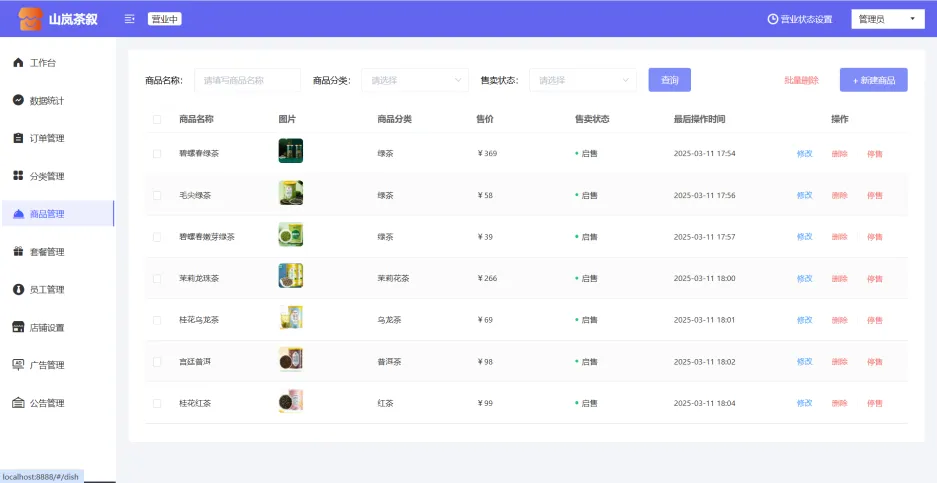The width and height of the screenshot is (937, 483).
Task: Open the 商品分类 filter dropdown
Action: 414,80
